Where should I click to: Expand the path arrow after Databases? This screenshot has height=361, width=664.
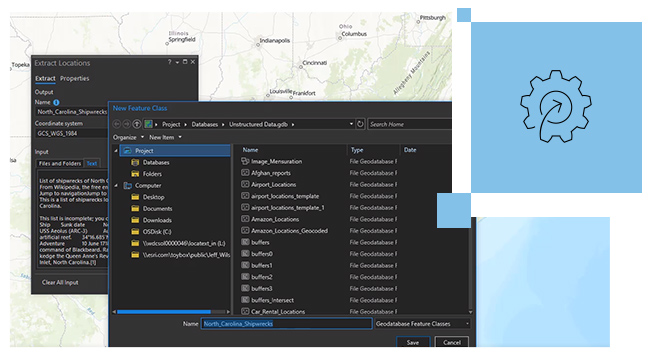coord(223,125)
